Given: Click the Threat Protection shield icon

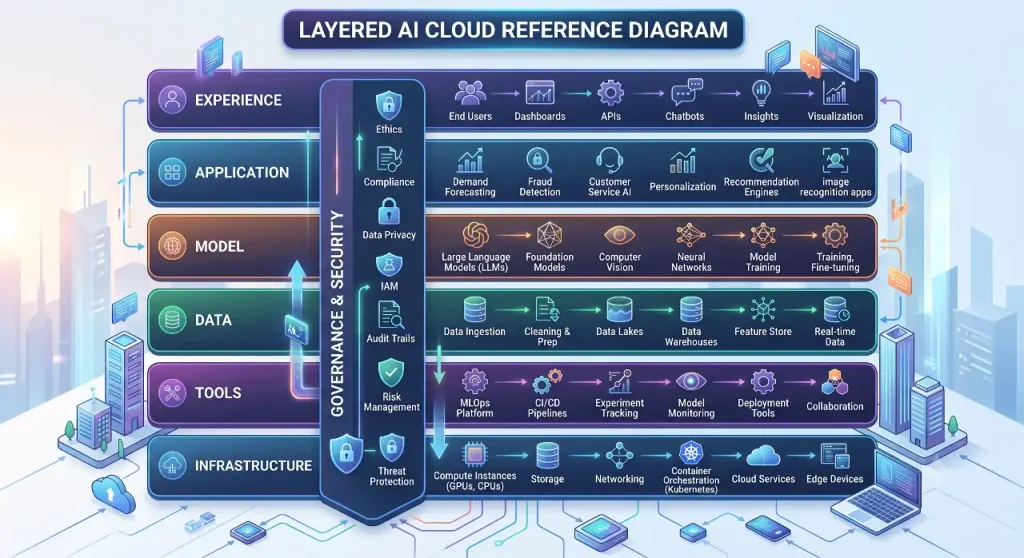Looking at the screenshot, I should (x=391, y=448).
